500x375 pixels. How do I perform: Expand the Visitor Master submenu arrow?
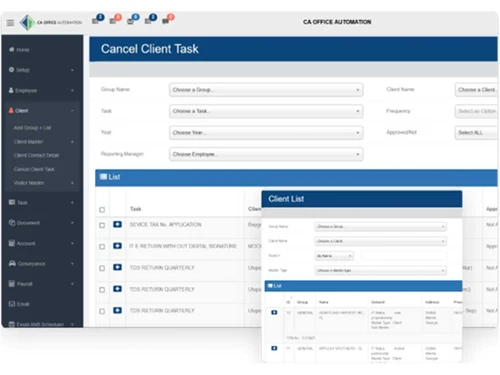(x=72, y=183)
